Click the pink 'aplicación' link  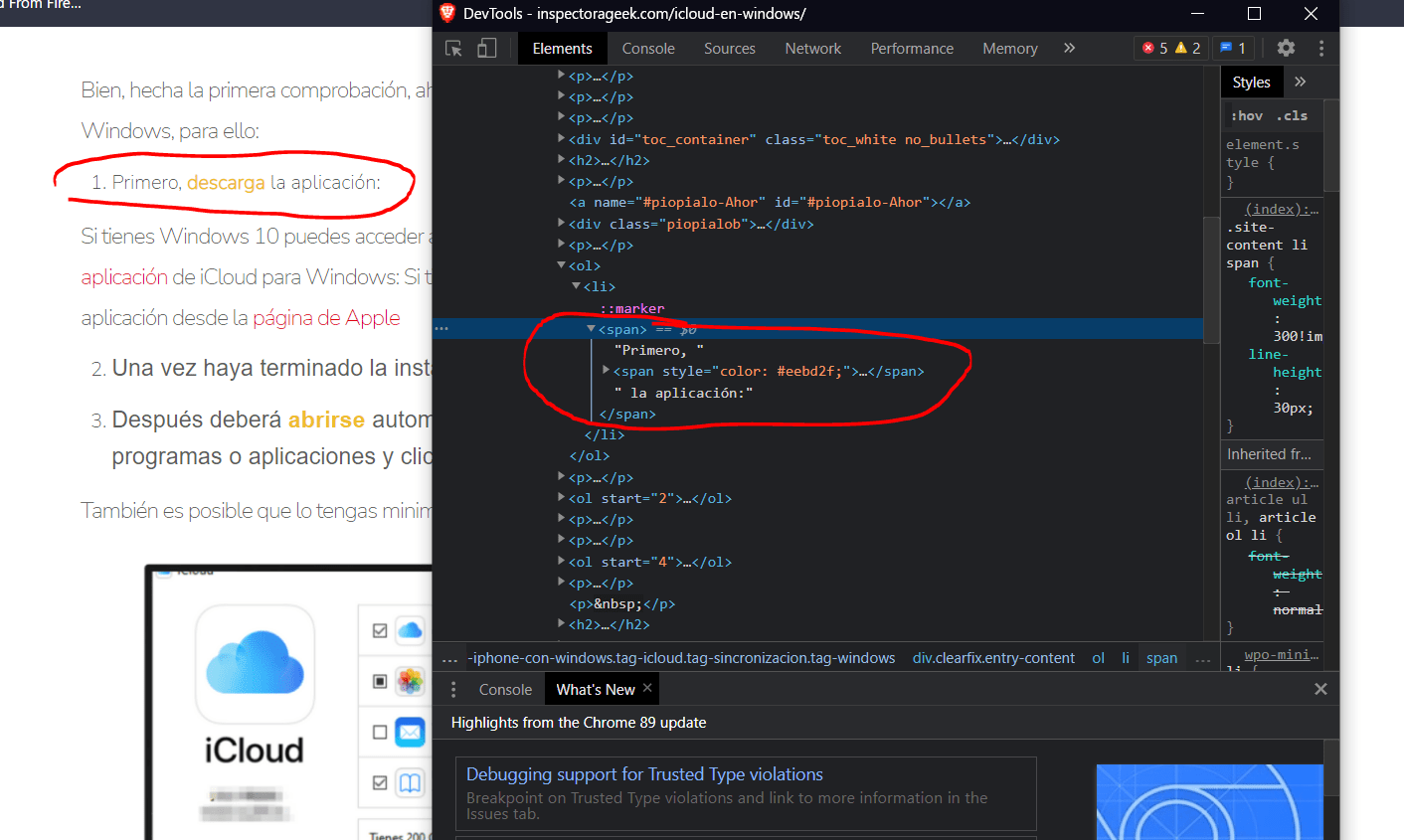coord(124,277)
